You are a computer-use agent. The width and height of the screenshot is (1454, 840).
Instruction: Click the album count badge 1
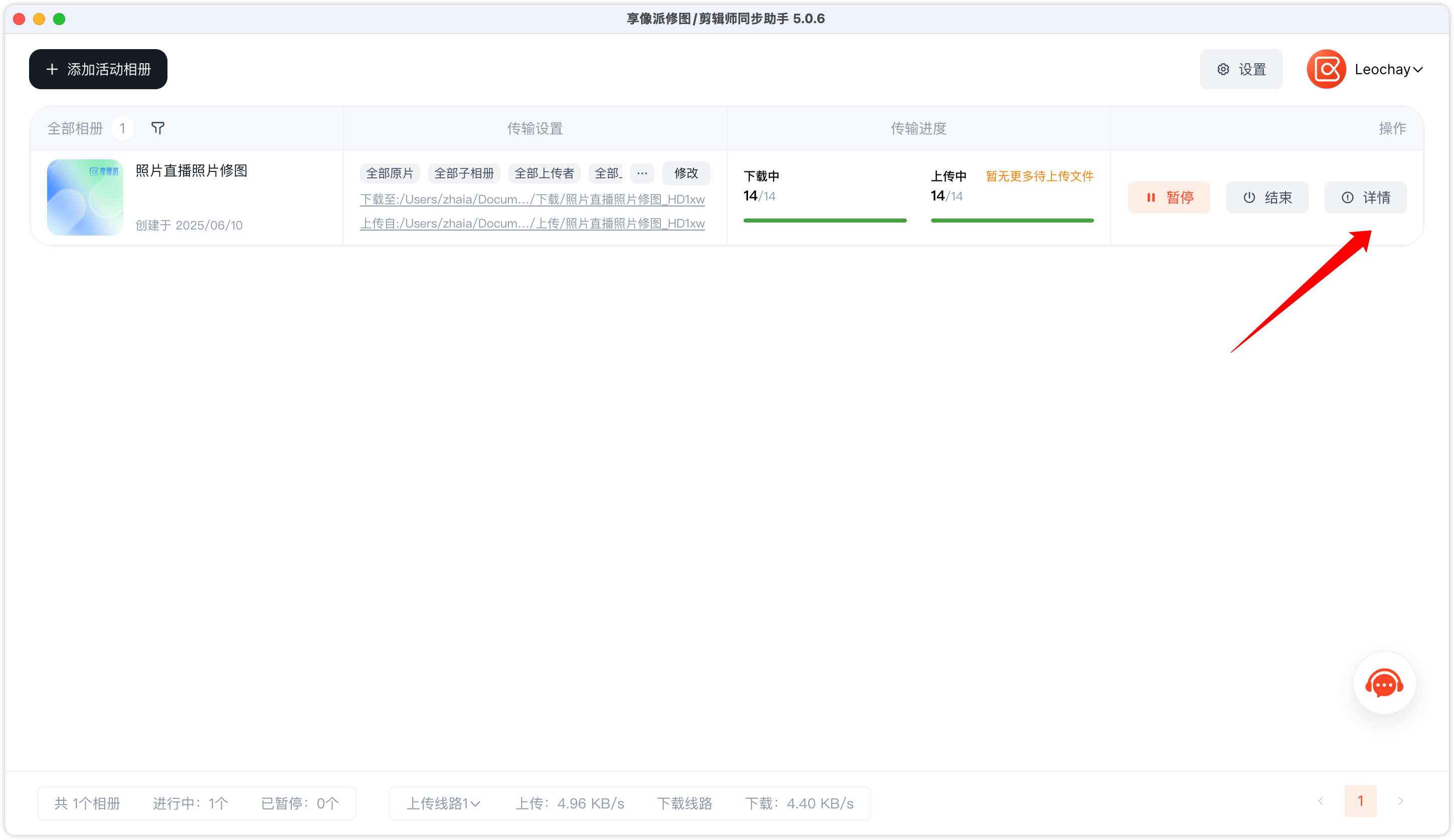pos(122,129)
